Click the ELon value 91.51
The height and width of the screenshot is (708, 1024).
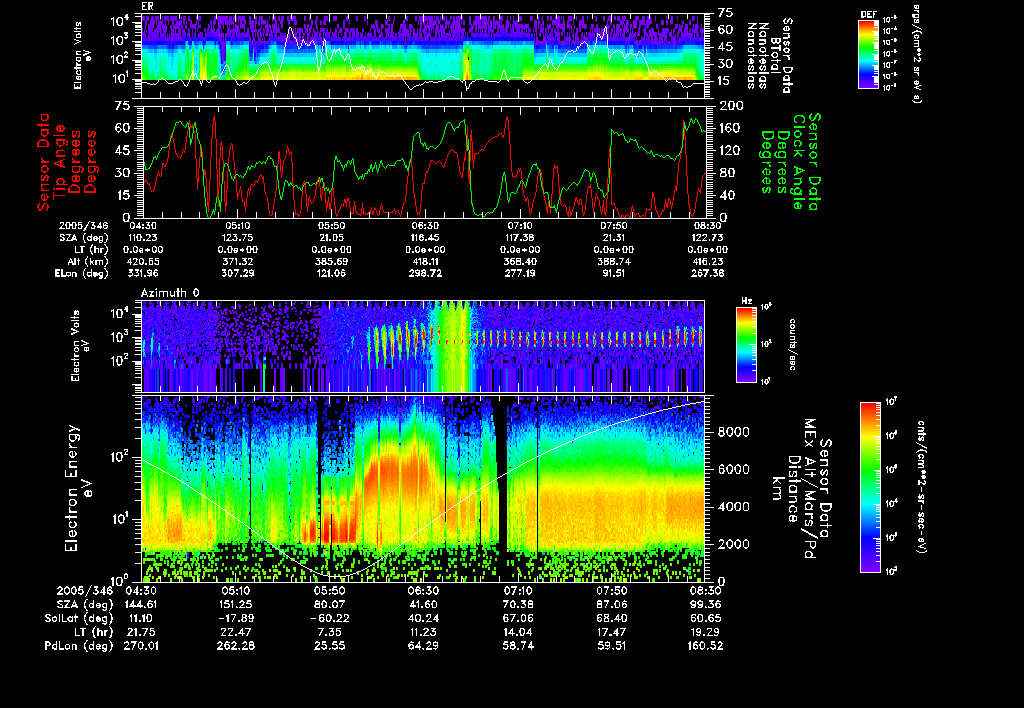coord(614,274)
